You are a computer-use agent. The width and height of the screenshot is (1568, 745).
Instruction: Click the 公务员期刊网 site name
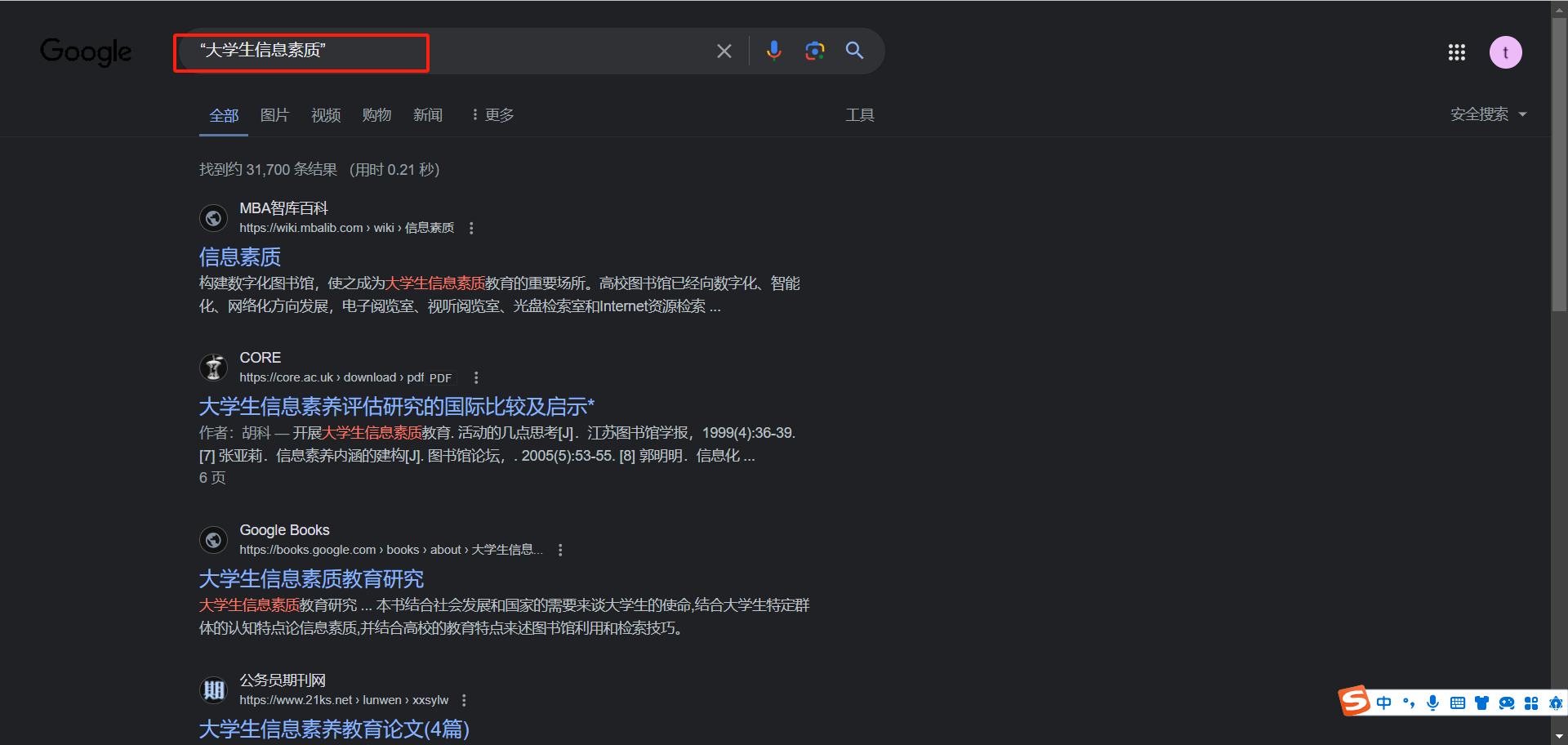[283, 680]
